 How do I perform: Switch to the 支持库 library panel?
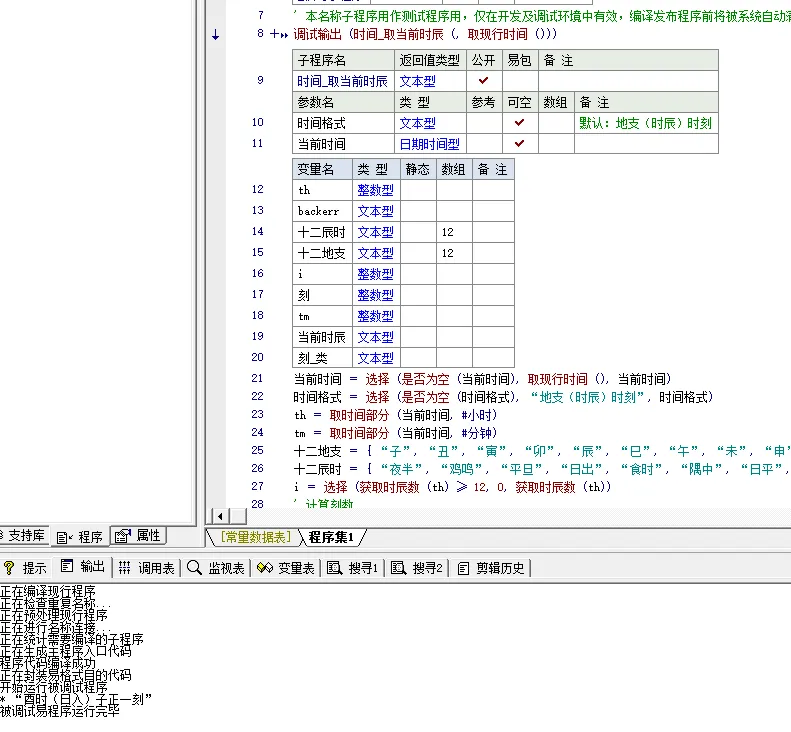pyautogui.click(x=22, y=536)
